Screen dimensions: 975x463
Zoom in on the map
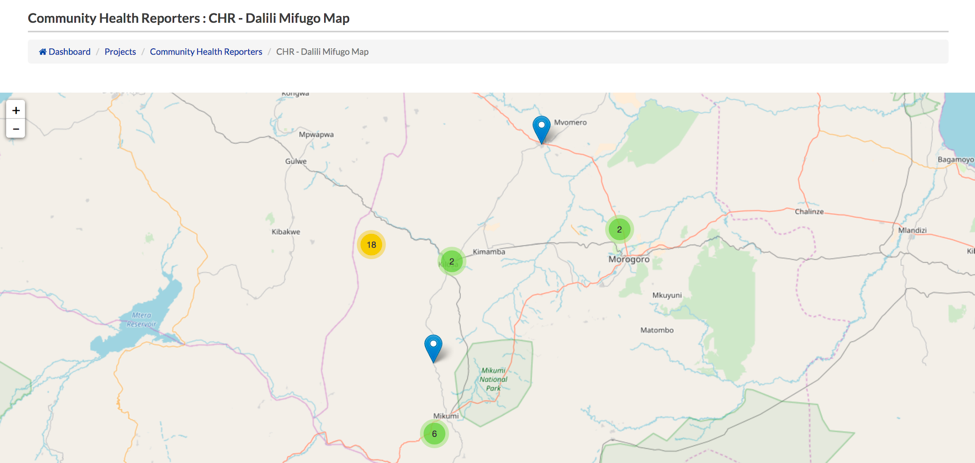pyautogui.click(x=16, y=110)
